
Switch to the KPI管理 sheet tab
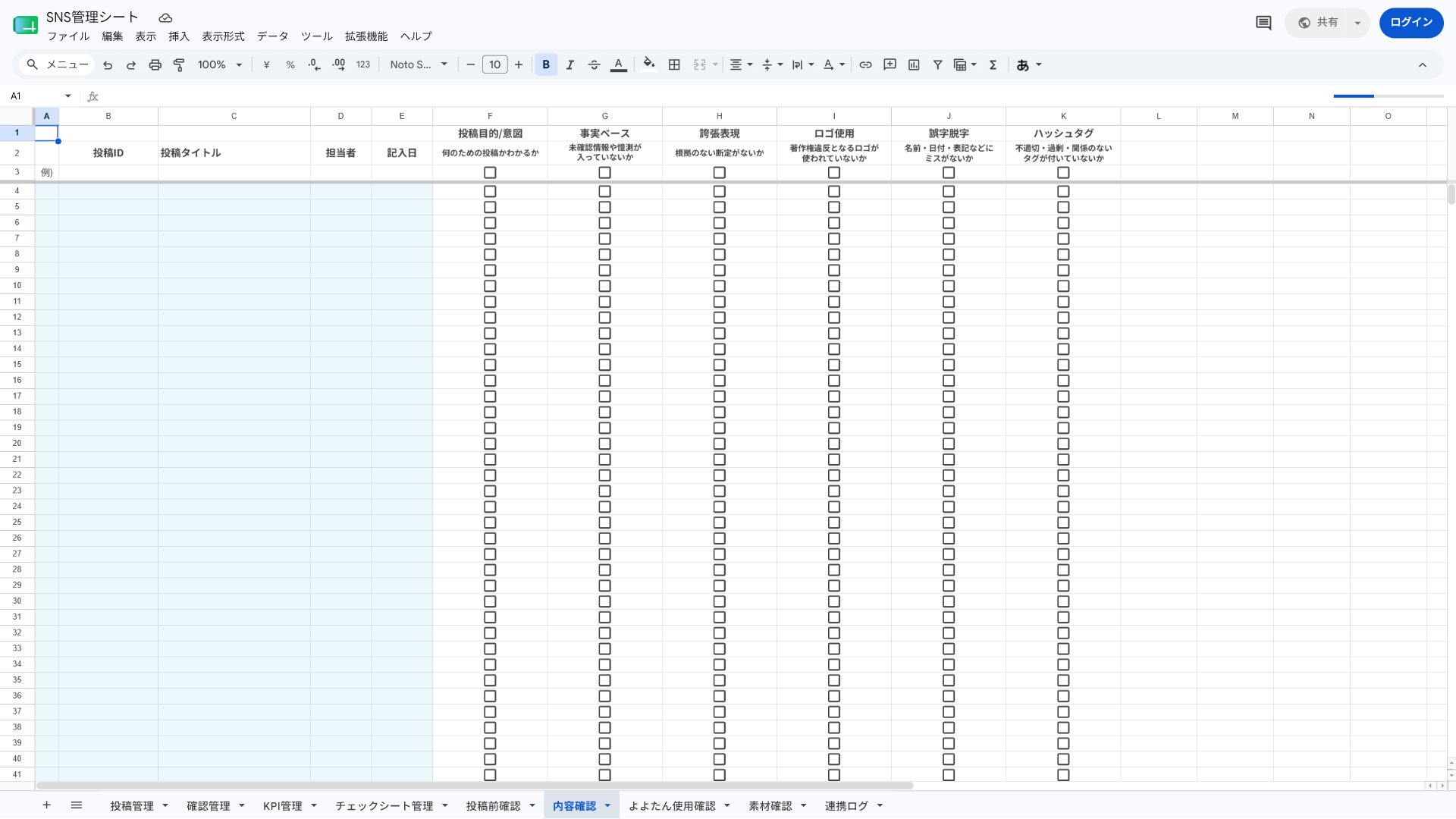(282, 806)
